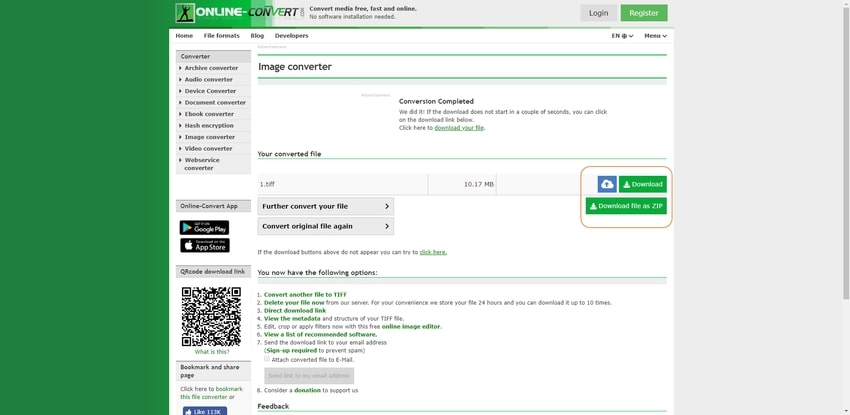
Task: Tick Attach converted file to E-Mail checkbox
Action: click(268, 358)
